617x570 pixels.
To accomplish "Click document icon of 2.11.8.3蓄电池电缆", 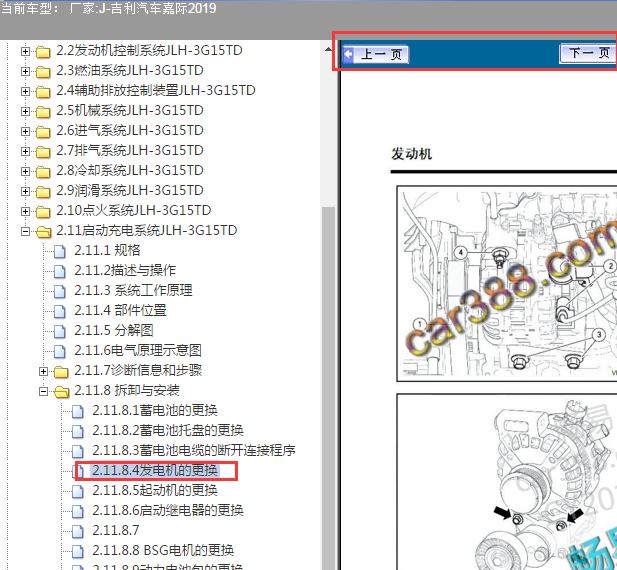I will coord(78,452).
